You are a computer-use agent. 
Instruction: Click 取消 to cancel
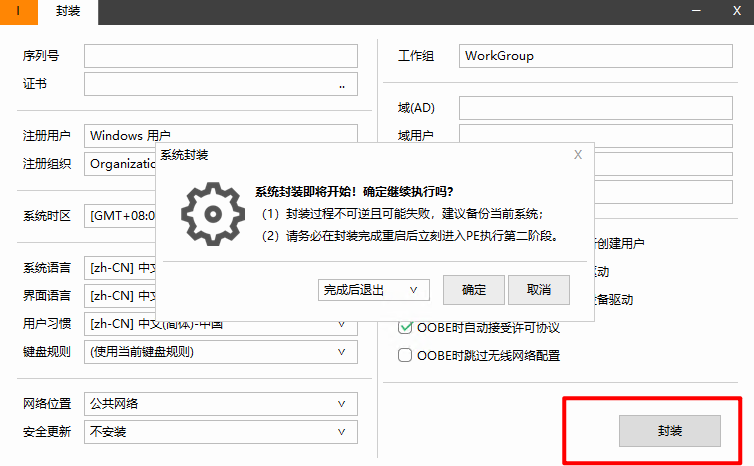pyautogui.click(x=539, y=290)
